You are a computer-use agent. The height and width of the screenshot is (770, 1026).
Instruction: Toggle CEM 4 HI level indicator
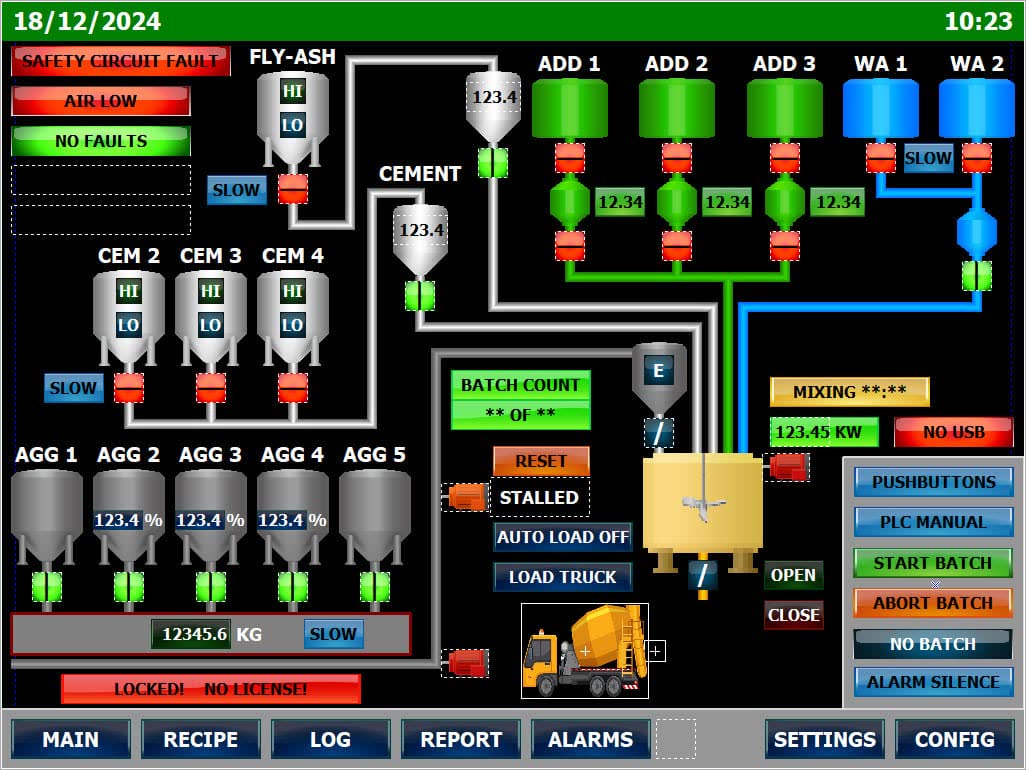click(292, 290)
